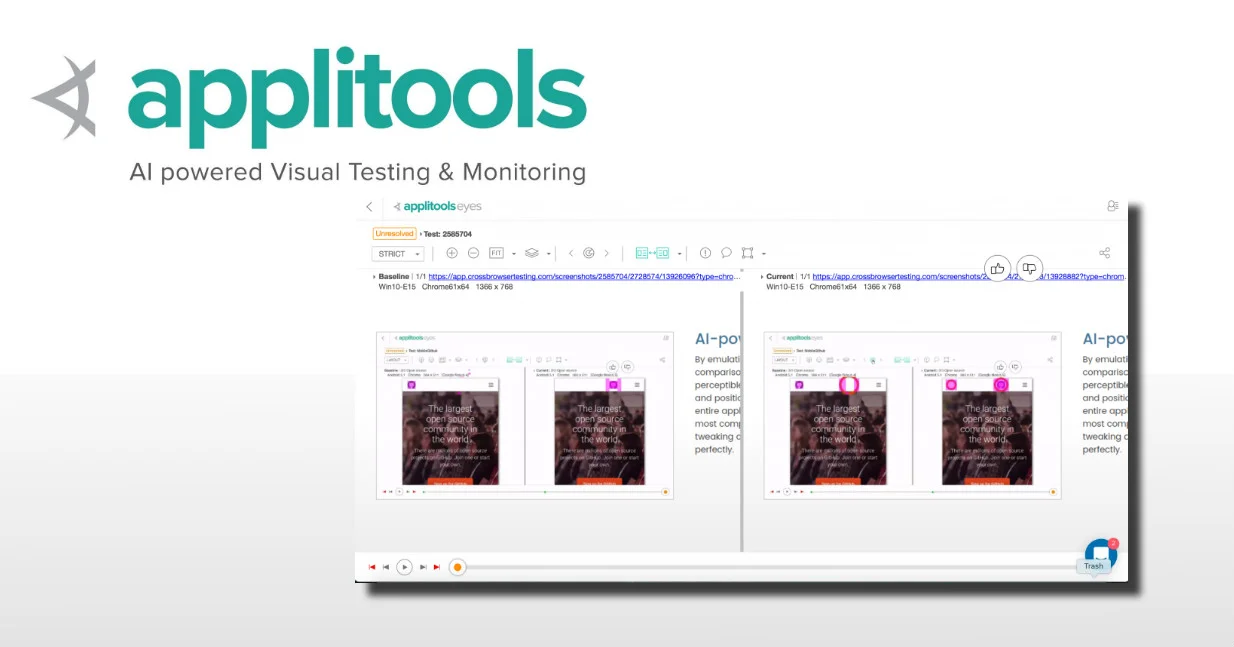Select the region annotation tool icon
The height and width of the screenshot is (647, 1234).
747,253
